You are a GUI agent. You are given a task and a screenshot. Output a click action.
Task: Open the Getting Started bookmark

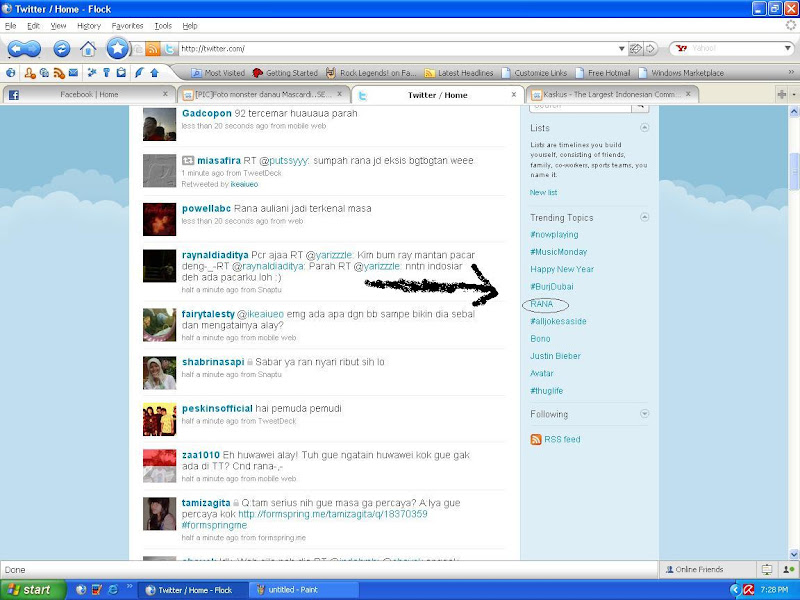click(285, 73)
